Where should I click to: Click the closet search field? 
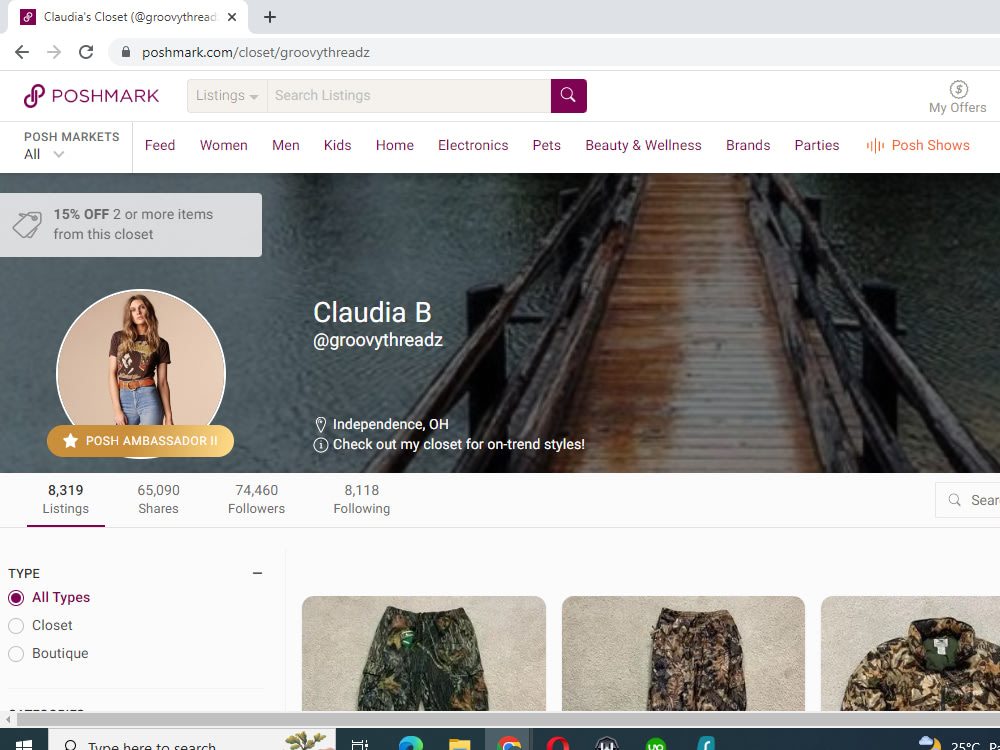point(967,500)
